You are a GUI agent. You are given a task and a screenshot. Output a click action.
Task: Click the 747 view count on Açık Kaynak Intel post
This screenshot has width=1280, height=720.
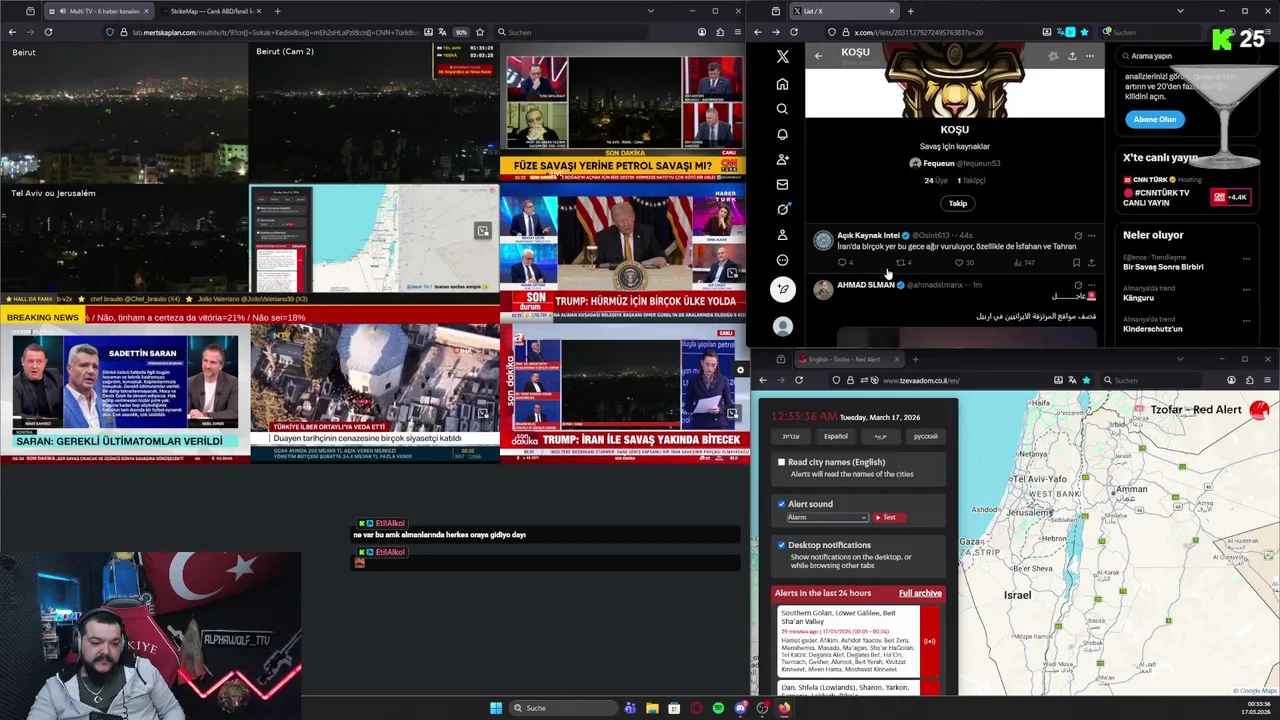1024,263
